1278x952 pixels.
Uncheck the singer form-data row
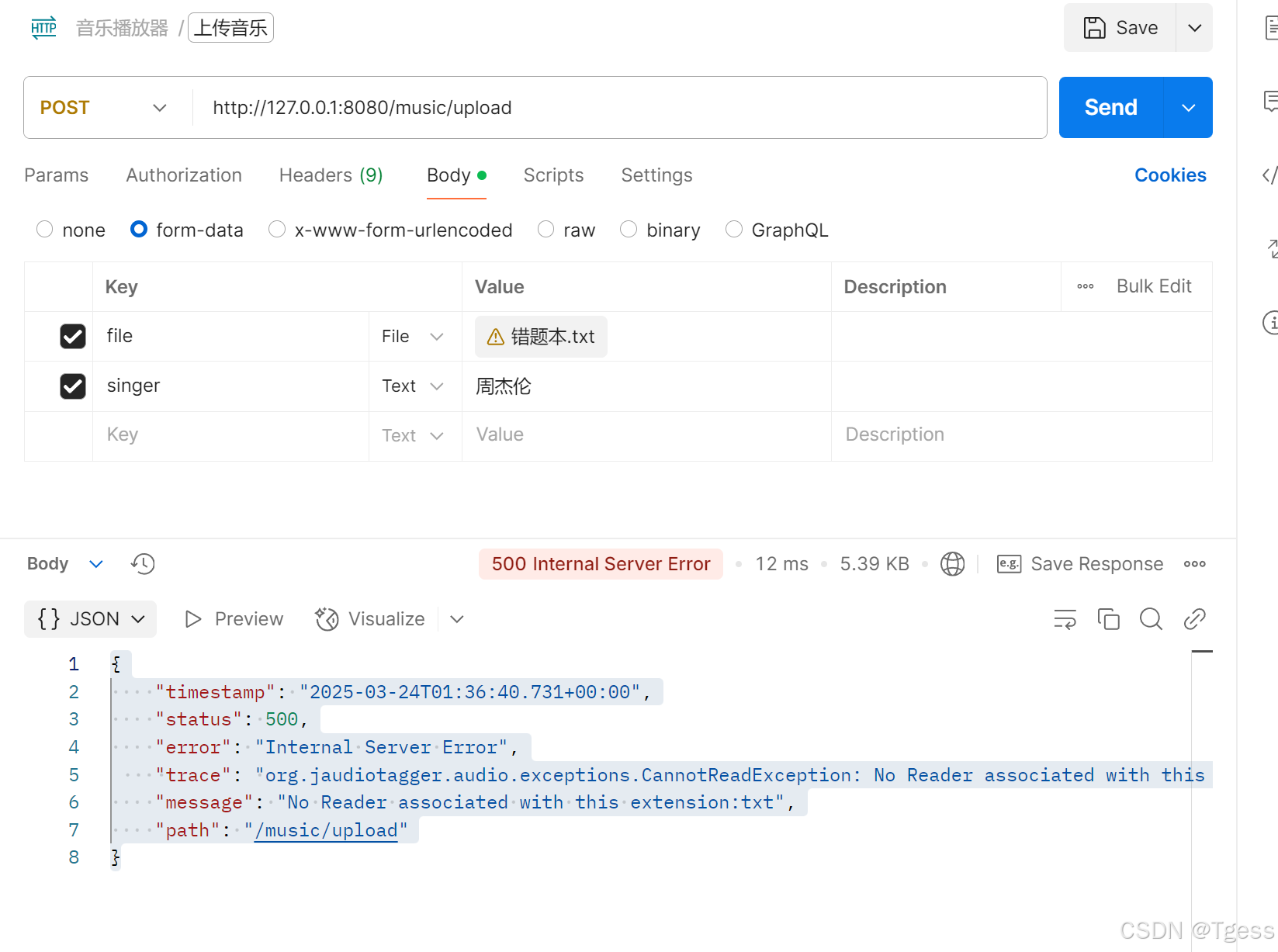click(x=72, y=386)
